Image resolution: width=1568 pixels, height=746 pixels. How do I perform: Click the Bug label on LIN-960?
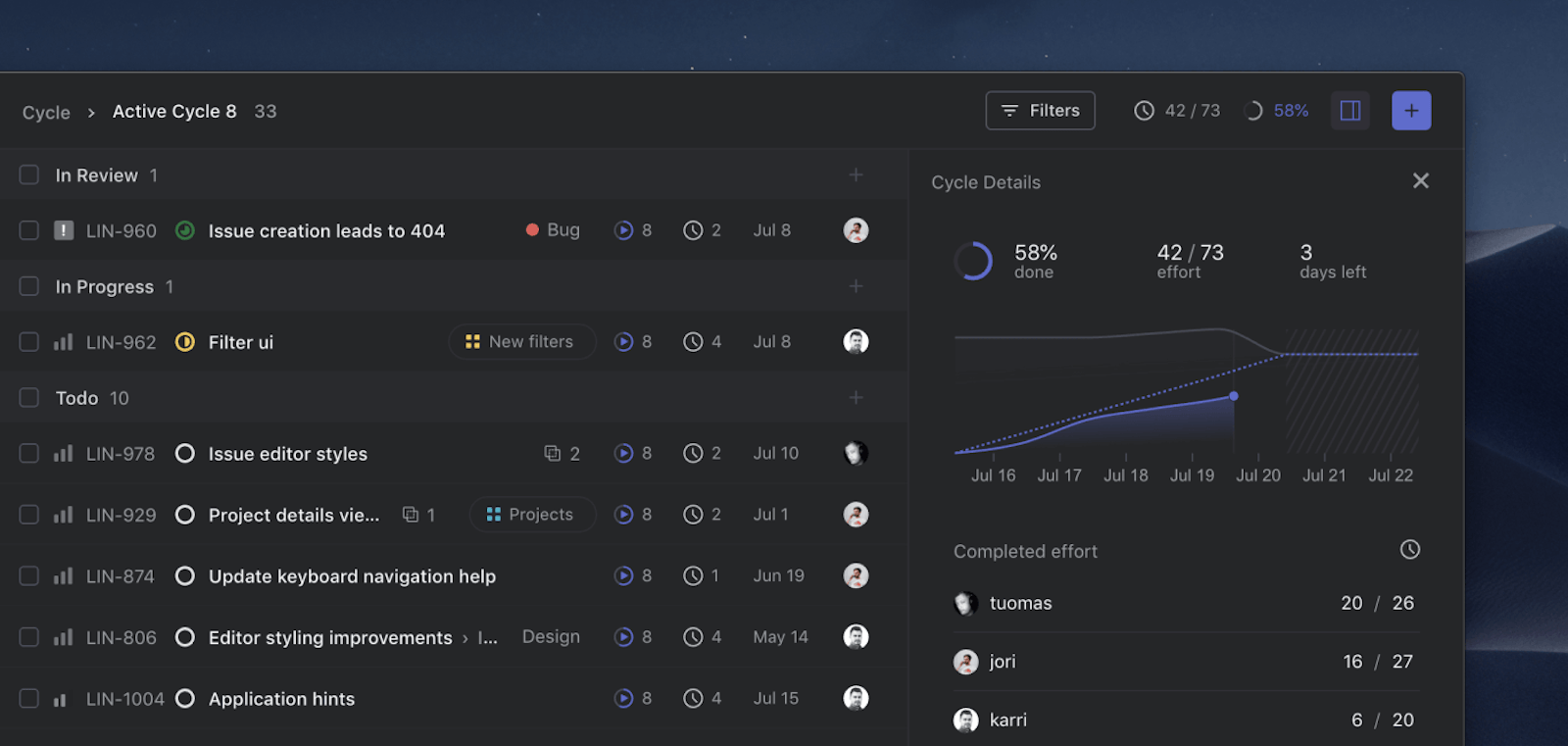554,230
